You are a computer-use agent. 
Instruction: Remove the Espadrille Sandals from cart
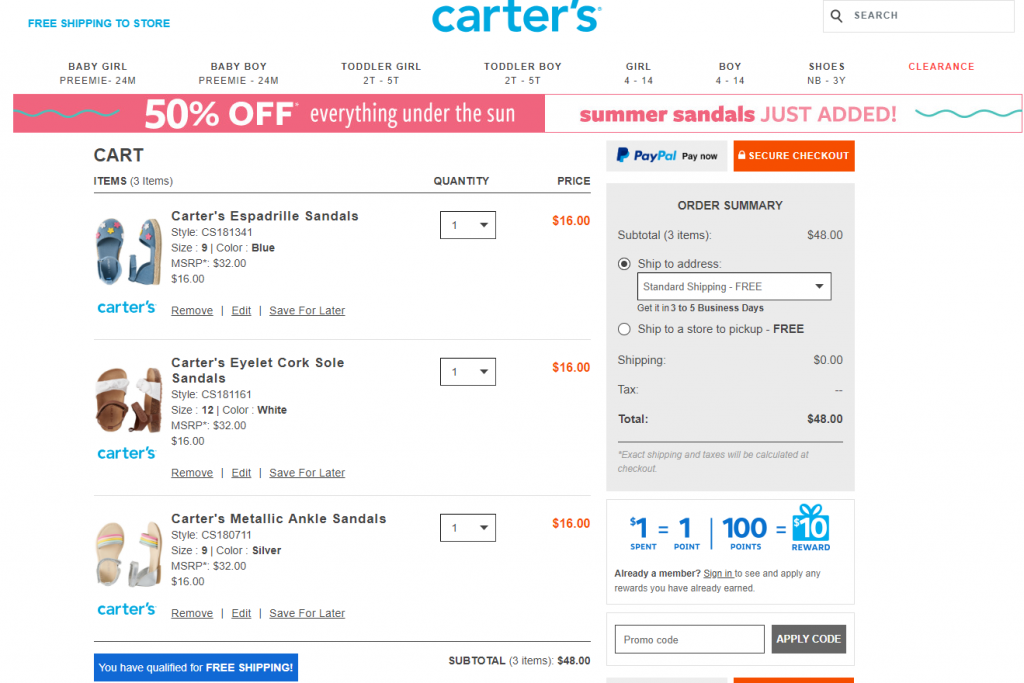pos(192,311)
